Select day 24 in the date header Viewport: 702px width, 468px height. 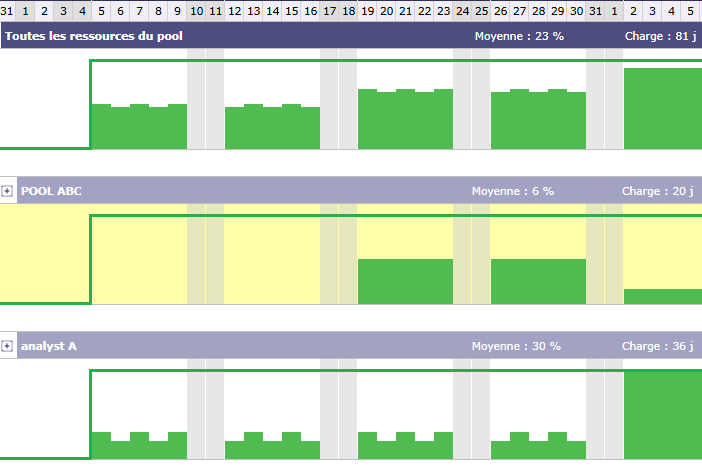pyautogui.click(x=462, y=10)
